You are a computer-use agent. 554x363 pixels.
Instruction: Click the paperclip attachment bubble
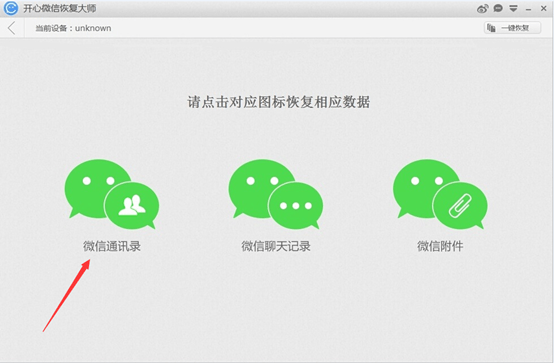point(460,205)
